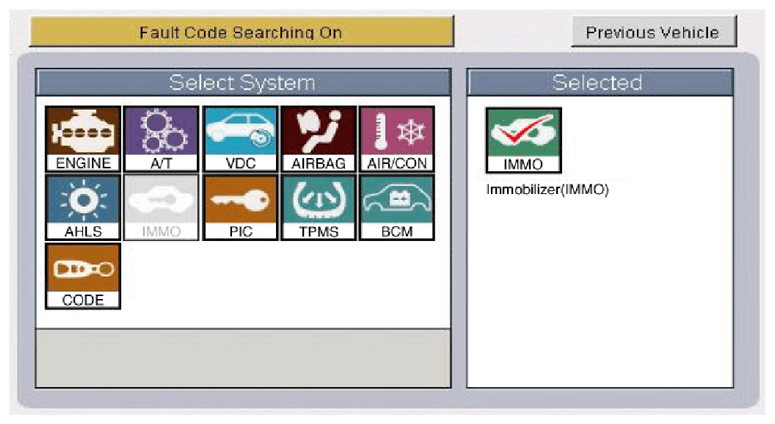This screenshot has width=775, height=424.
Task: Click the Select System panel header
Action: point(241,82)
